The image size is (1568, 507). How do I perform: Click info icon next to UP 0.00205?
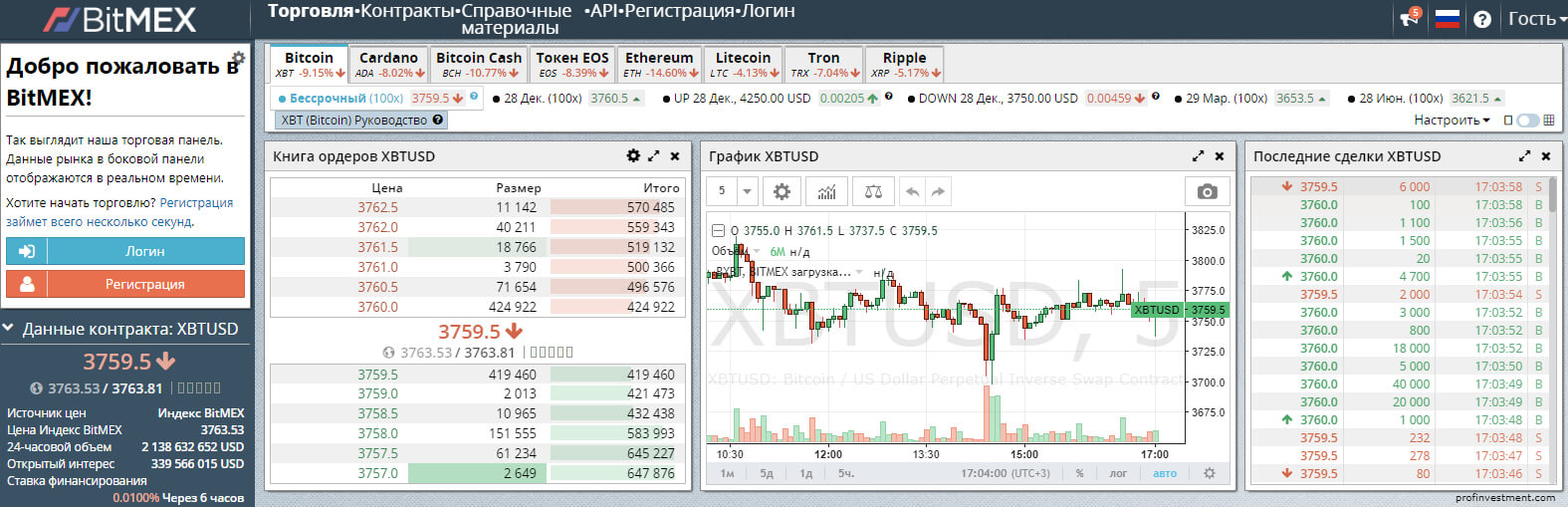coord(888,97)
